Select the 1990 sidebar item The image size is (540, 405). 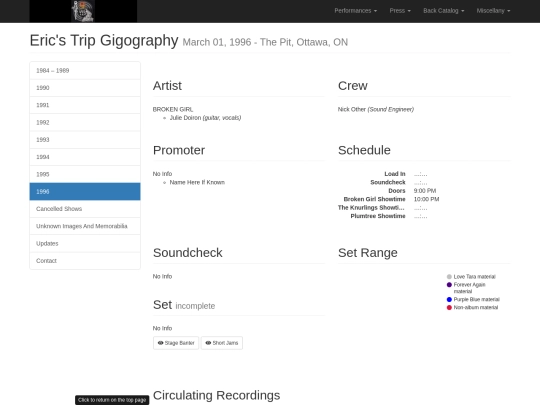(85, 88)
